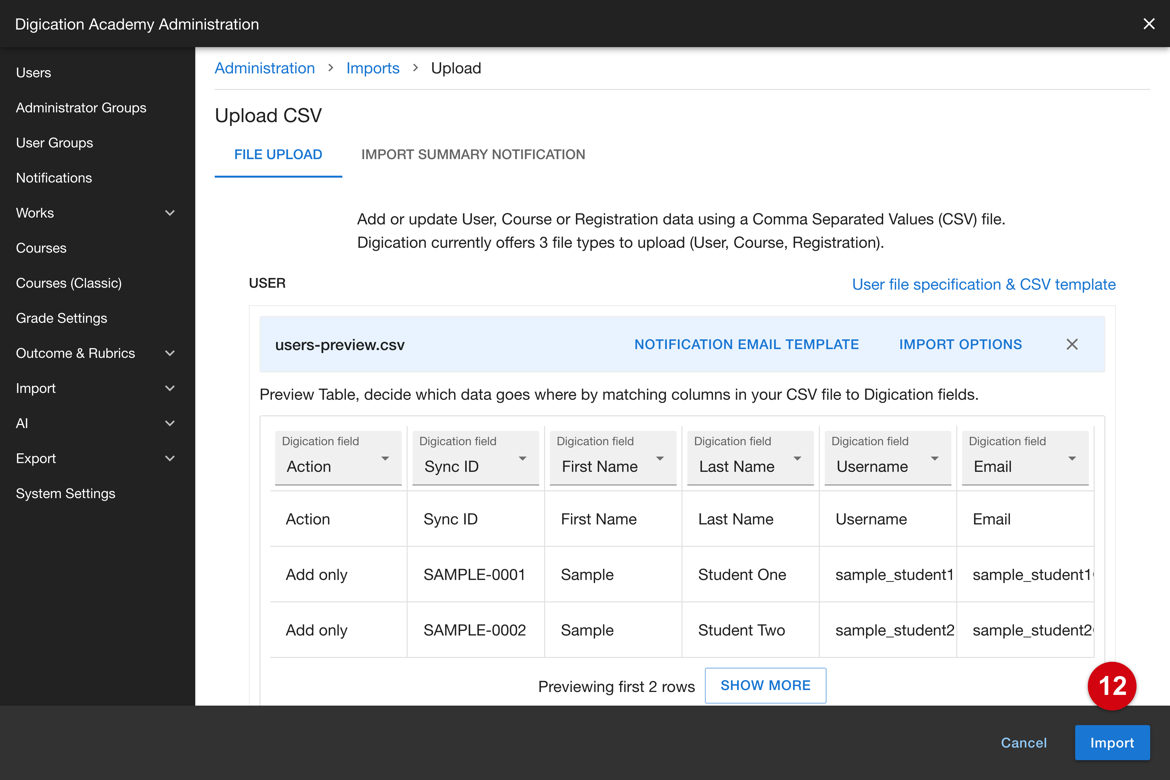Viewport: 1170px width, 780px height.
Task: Click the users-preview.csv file name
Action: [340, 345]
